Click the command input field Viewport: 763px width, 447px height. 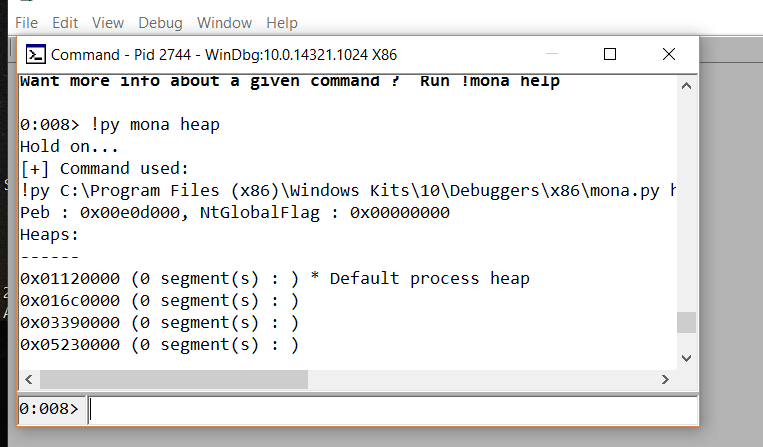(x=392, y=410)
